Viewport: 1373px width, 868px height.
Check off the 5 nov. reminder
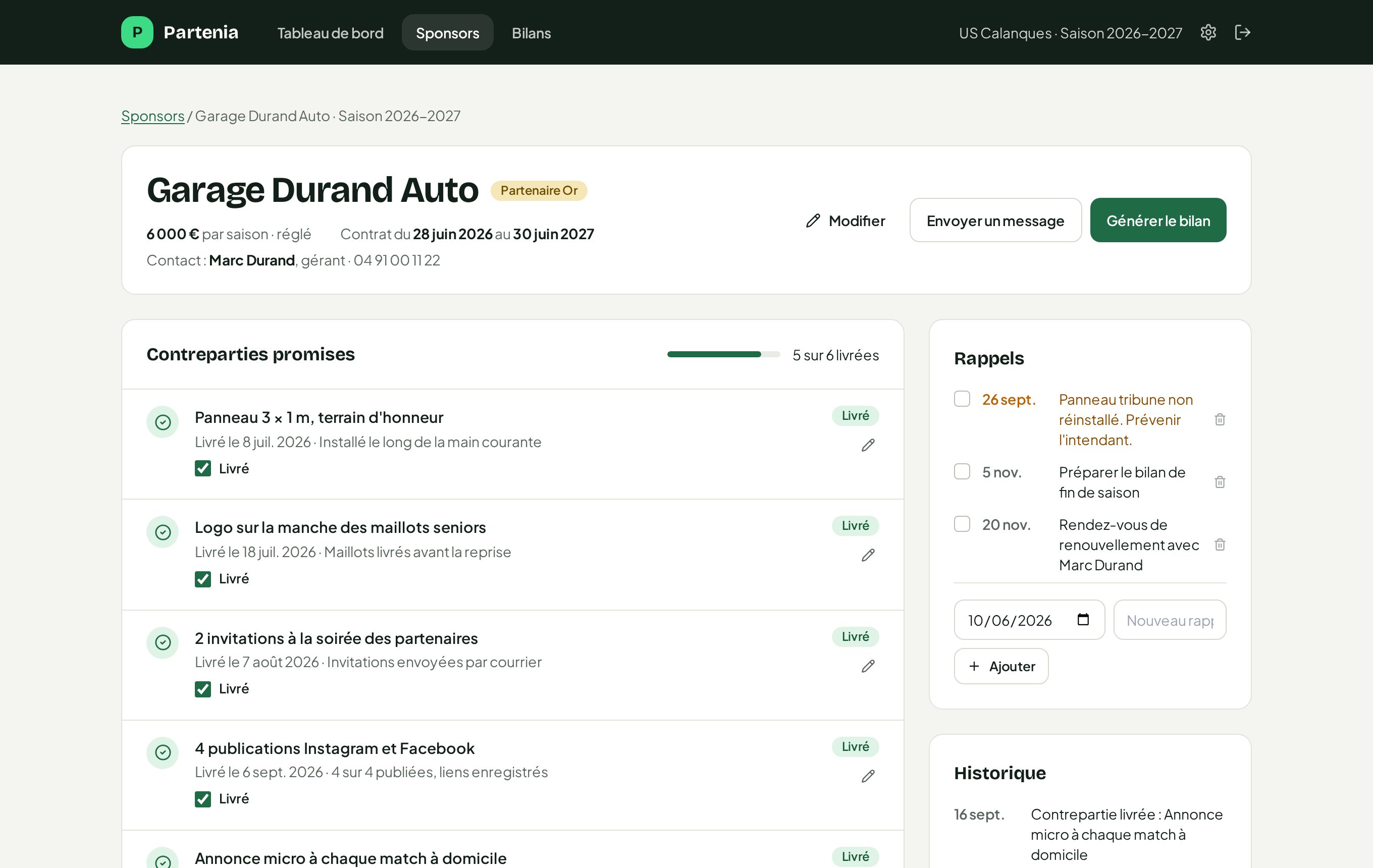click(962, 471)
